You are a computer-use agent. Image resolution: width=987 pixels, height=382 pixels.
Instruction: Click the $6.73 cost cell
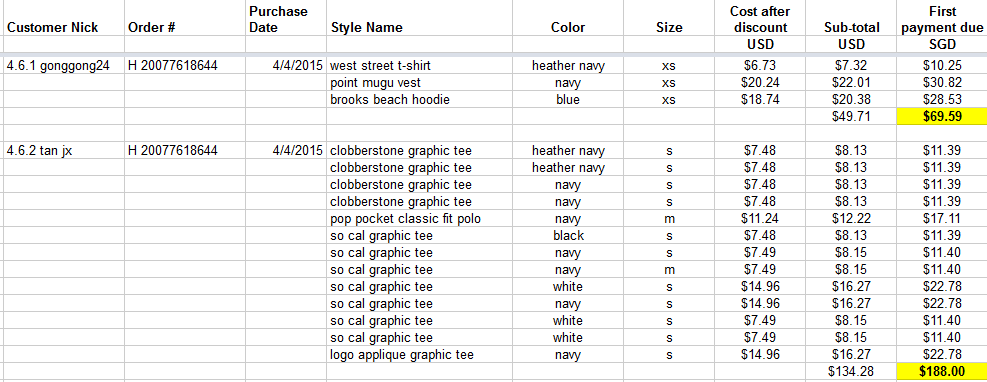point(759,65)
